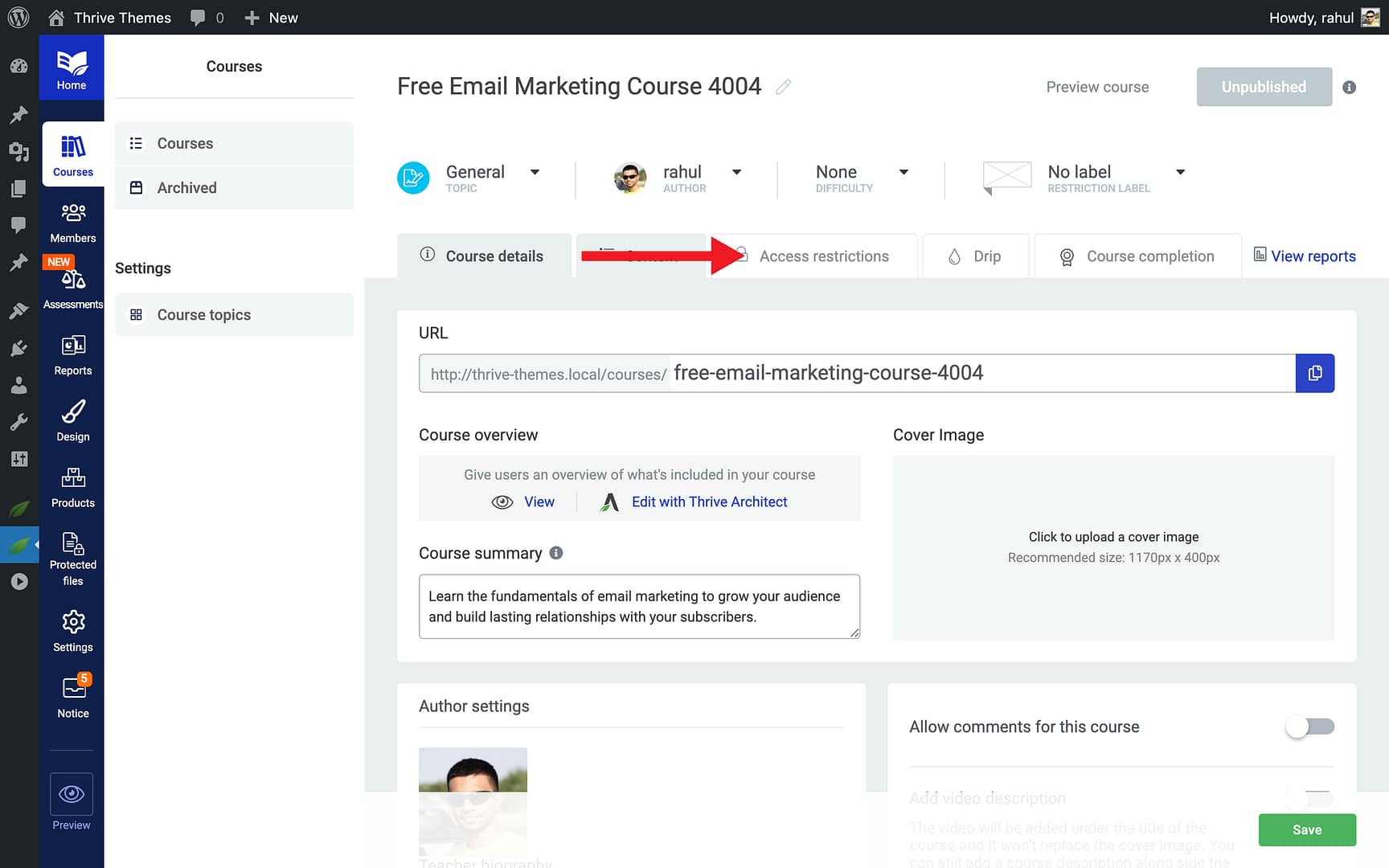Expand the General topic dropdown

pos(535,172)
